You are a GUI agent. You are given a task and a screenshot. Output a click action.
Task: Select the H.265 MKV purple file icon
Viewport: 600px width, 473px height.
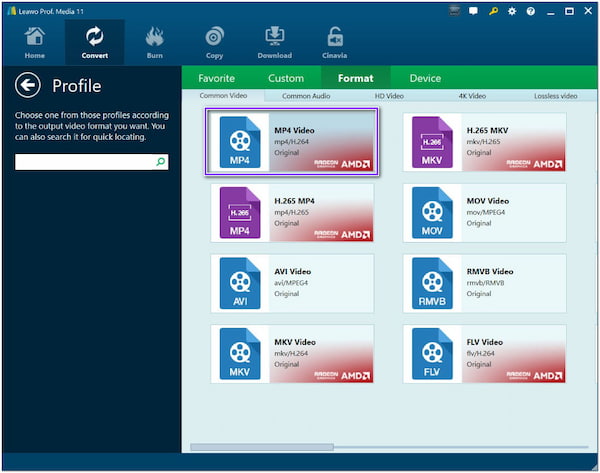click(x=432, y=142)
